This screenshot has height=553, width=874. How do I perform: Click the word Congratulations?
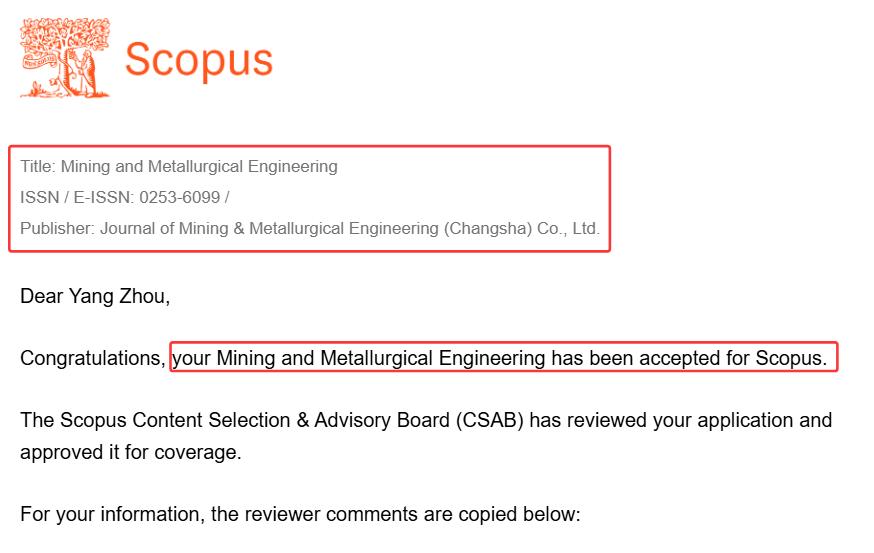(93, 358)
